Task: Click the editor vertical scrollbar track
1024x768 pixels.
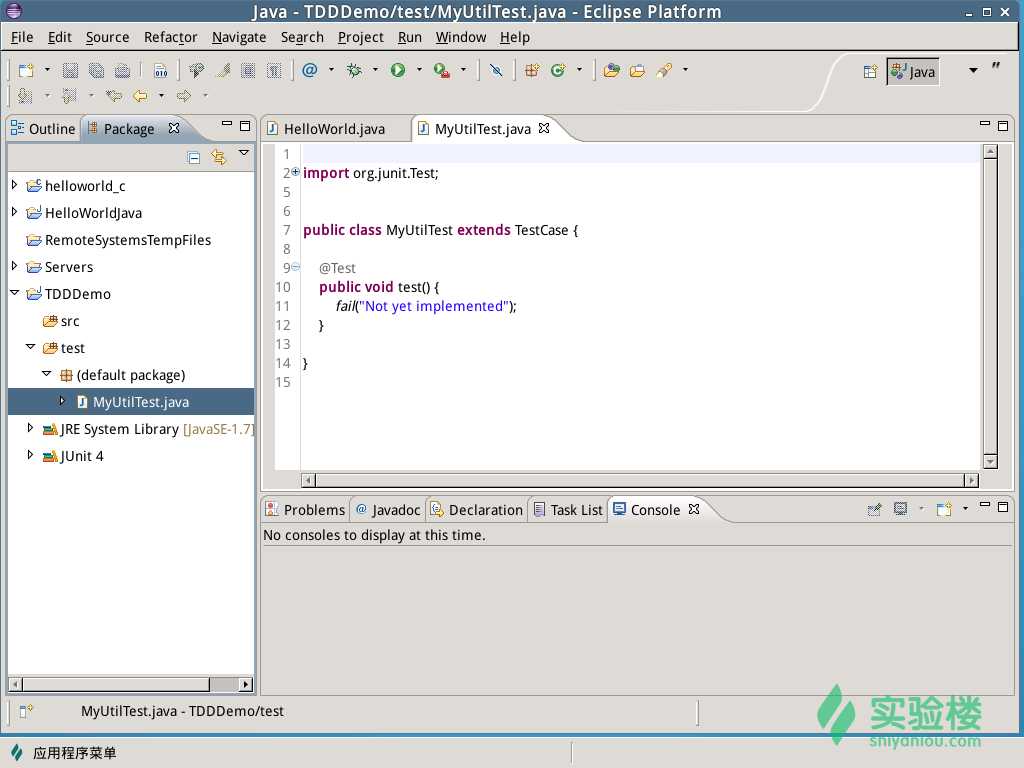Action: 990,307
